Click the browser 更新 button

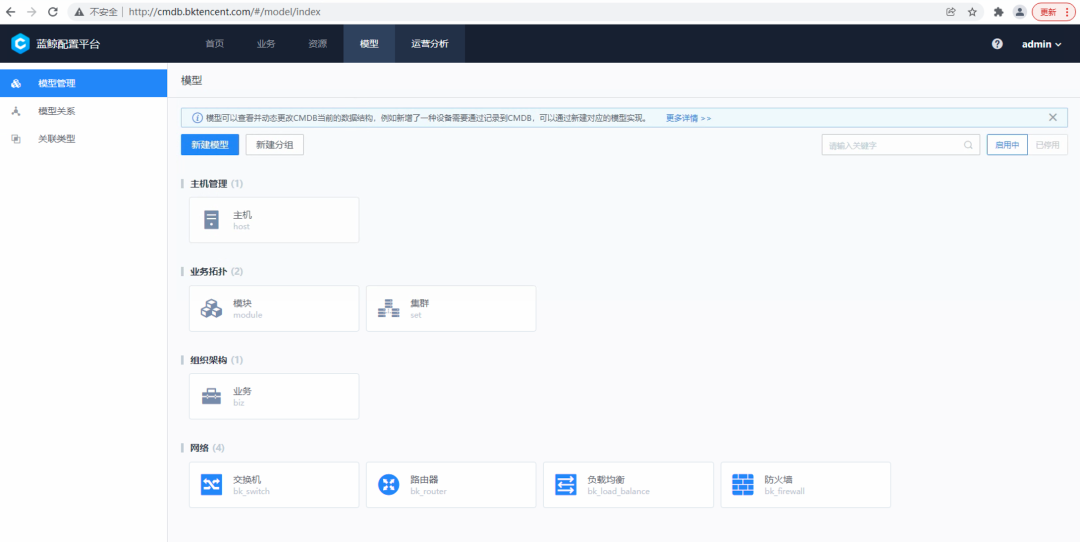1053,12
